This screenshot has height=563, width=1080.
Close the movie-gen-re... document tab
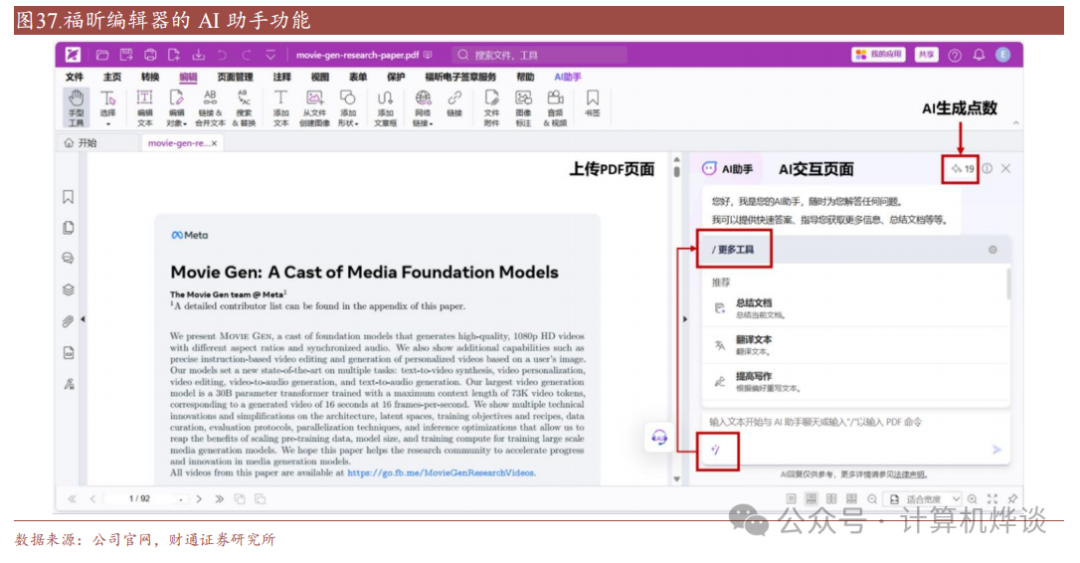(x=214, y=144)
